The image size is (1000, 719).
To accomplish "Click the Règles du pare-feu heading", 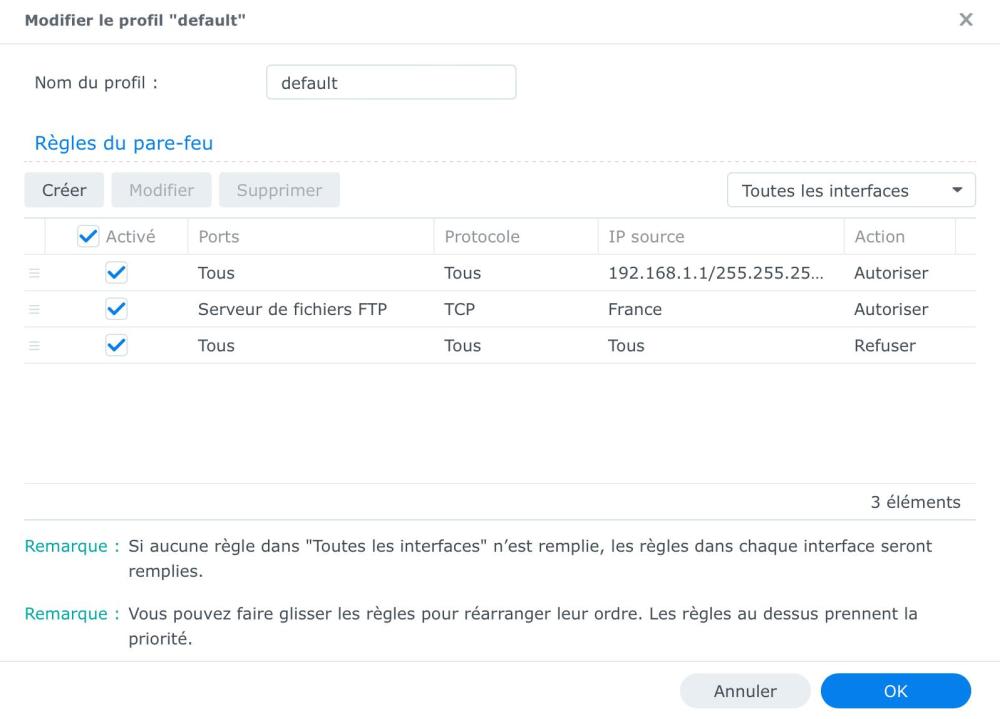I will pyautogui.click(x=124, y=143).
